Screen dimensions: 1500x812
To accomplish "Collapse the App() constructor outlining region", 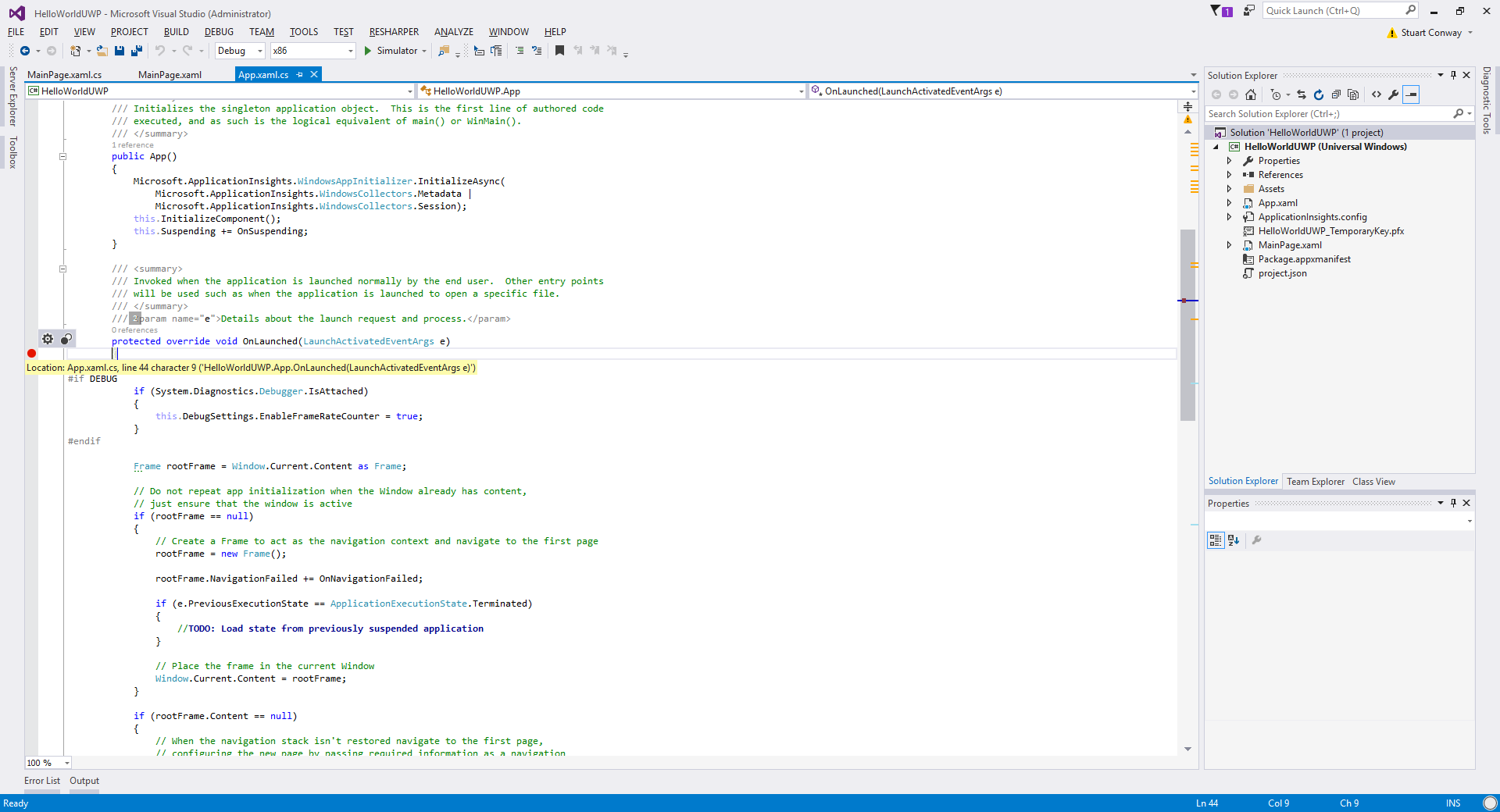I will [62, 157].
